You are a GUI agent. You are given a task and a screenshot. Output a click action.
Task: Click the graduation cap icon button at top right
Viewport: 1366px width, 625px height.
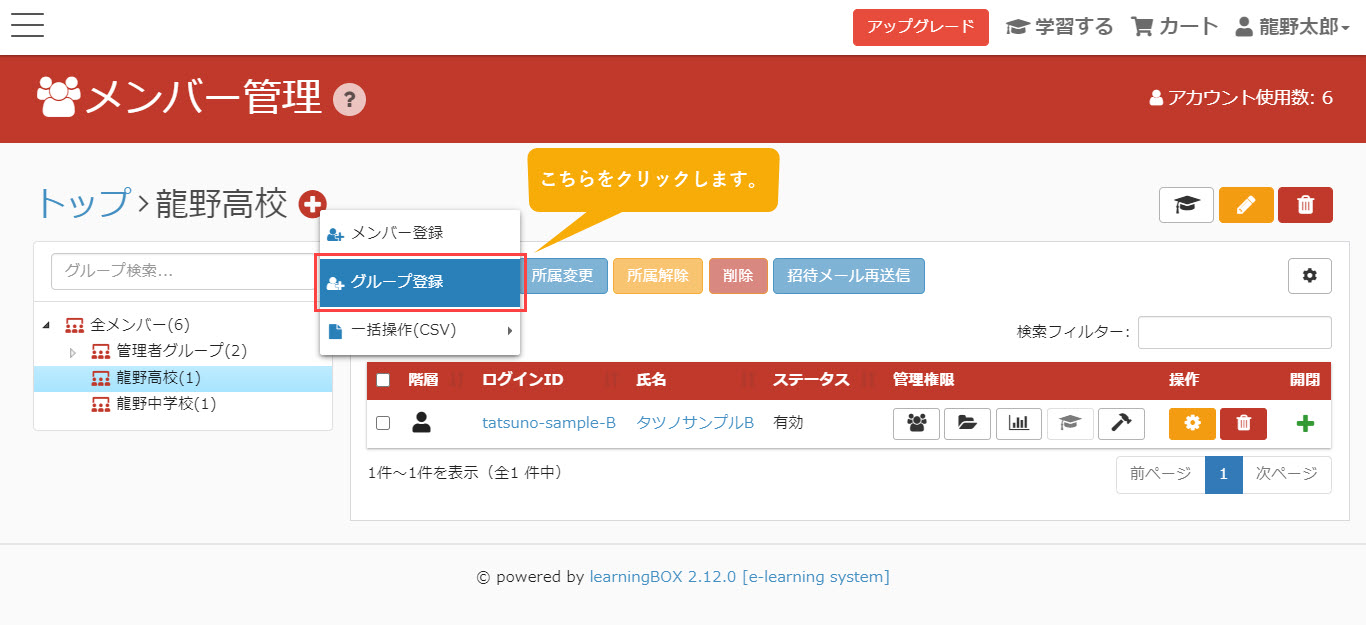pos(1186,204)
